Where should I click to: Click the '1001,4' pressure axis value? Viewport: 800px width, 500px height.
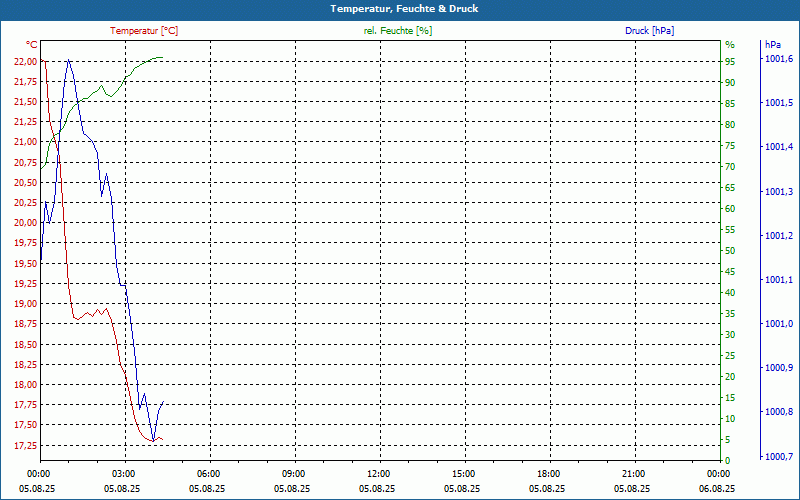point(779,147)
